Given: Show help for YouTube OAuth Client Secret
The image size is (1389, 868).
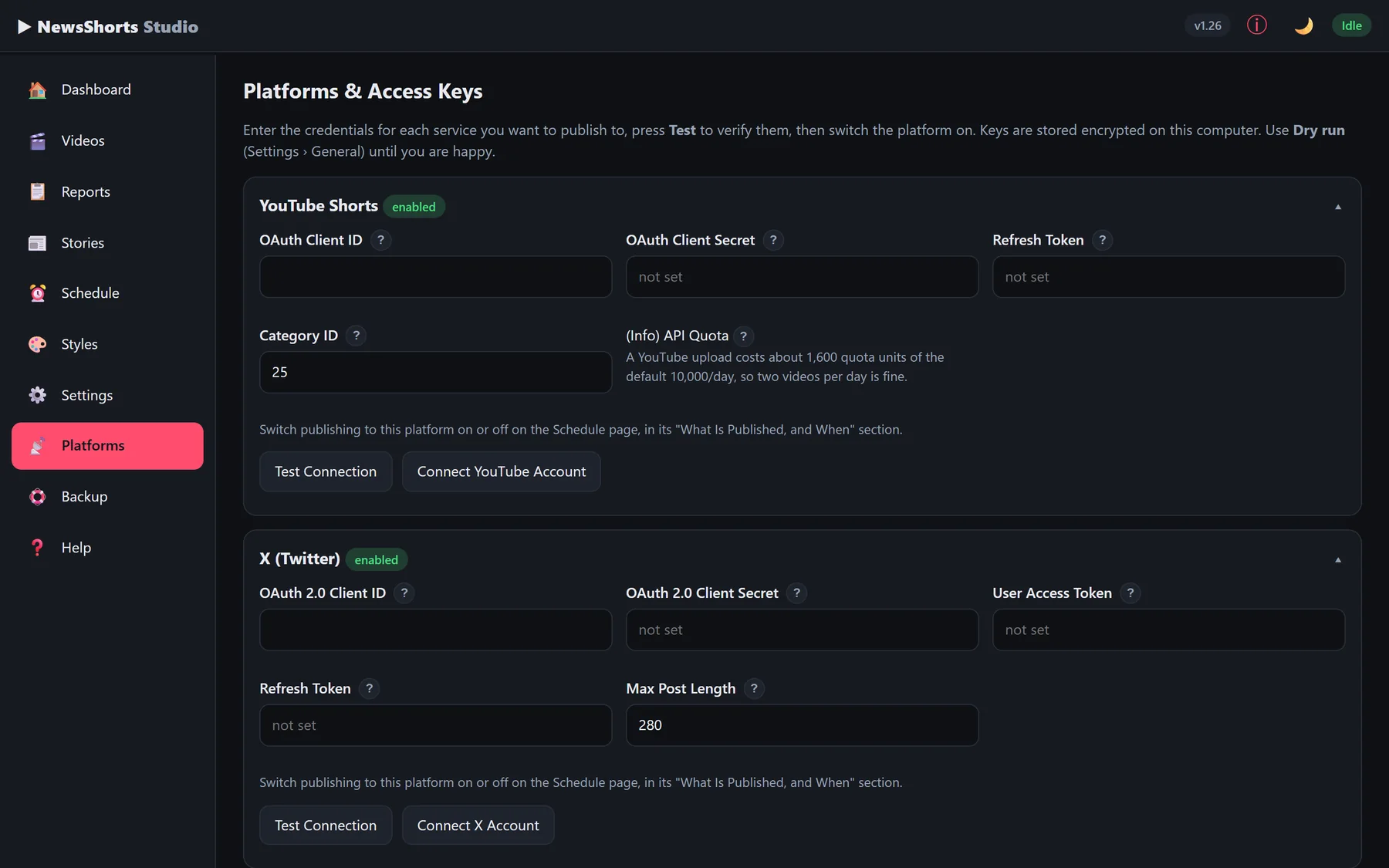Looking at the screenshot, I should coord(773,240).
